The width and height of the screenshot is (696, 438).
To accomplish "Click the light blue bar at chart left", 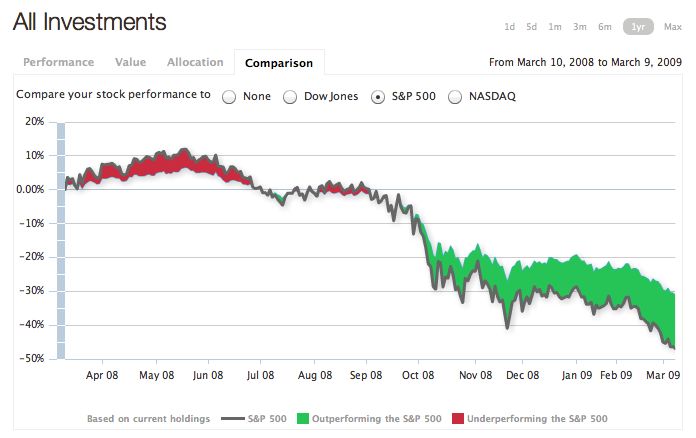I will pos(61,240).
